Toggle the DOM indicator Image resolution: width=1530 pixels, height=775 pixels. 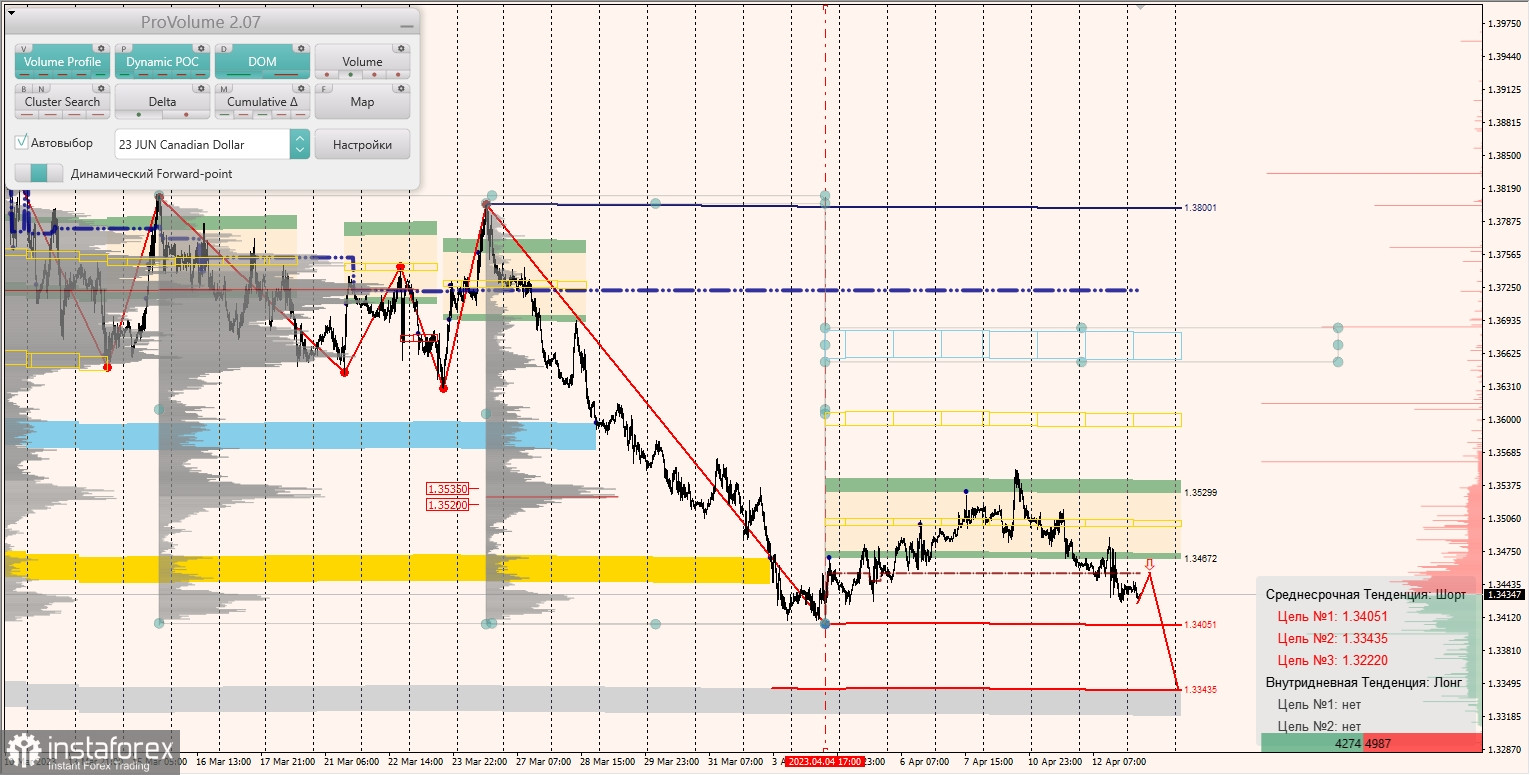(x=262, y=61)
